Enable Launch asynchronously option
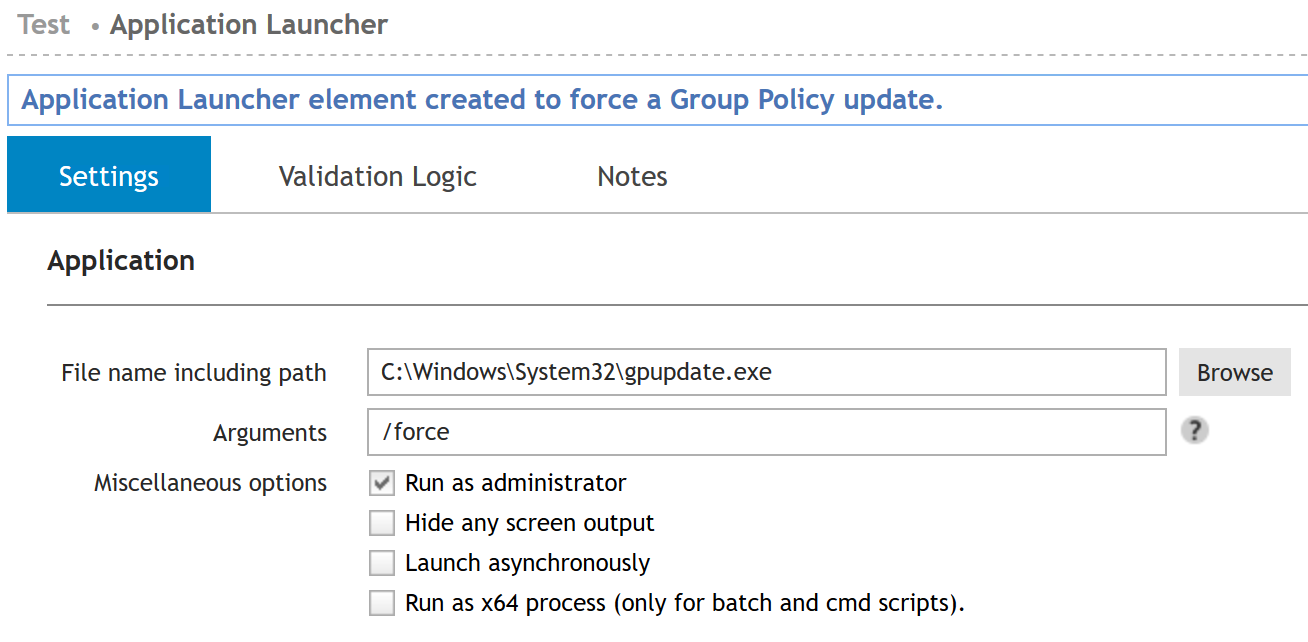The image size is (1308, 642). [x=381, y=562]
